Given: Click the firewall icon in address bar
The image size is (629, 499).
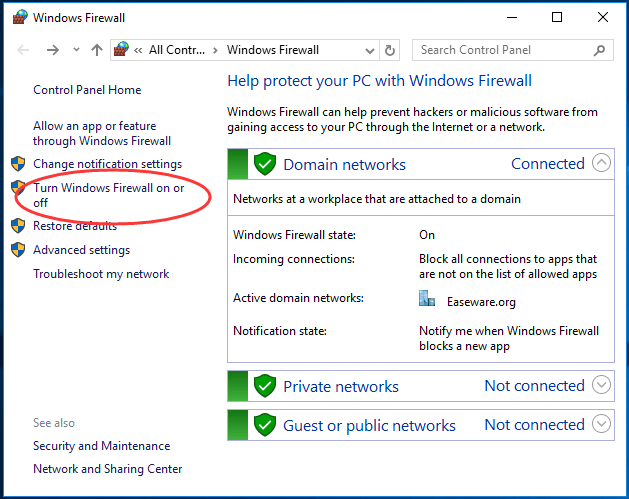Looking at the screenshot, I should click(x=121, y=49).
